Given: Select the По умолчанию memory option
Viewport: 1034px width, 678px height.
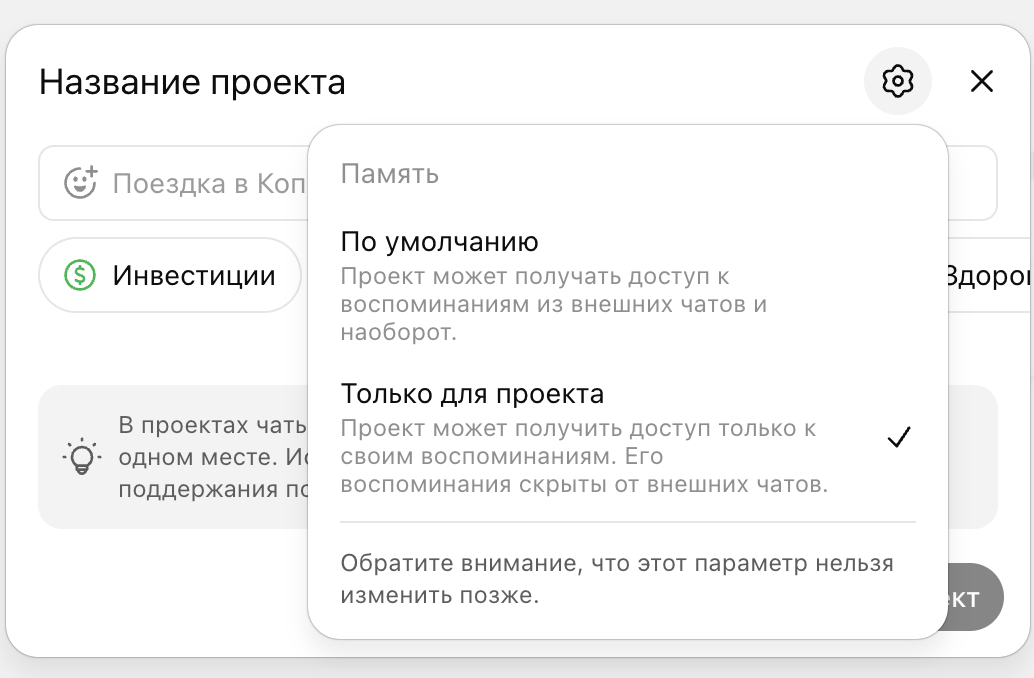Looking at the screenshot, I should pyautogui.click(x=440, y=241).
